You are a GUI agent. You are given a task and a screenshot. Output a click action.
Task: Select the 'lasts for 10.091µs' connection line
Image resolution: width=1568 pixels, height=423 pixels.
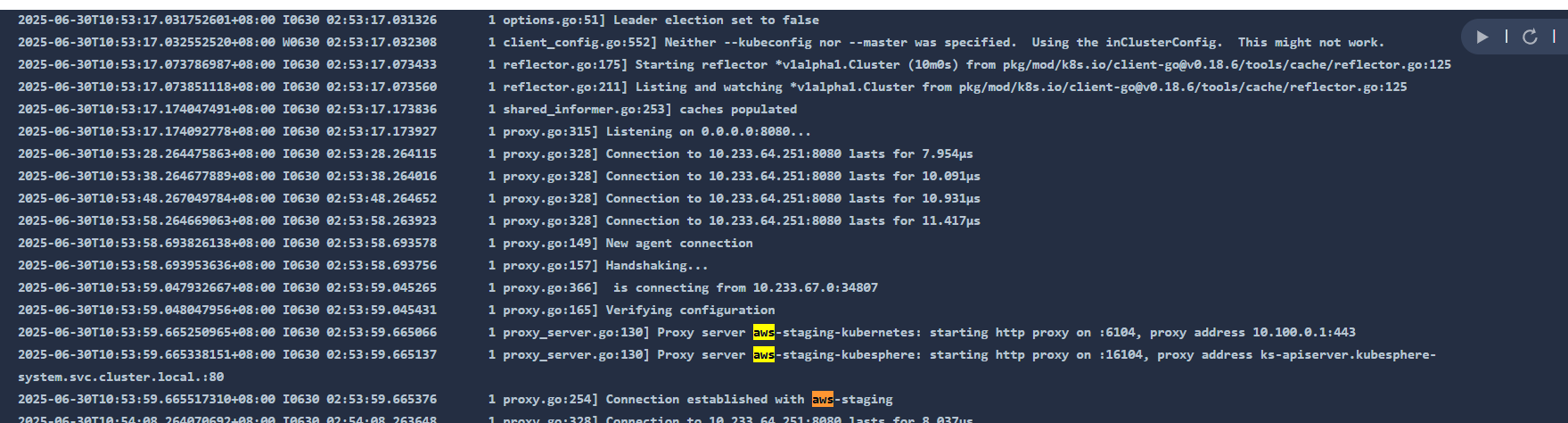(x=499, y=176)
